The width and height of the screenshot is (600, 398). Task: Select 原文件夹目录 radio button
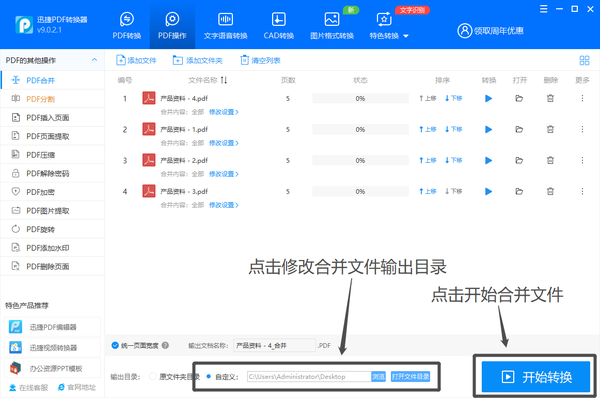point(153,377)
